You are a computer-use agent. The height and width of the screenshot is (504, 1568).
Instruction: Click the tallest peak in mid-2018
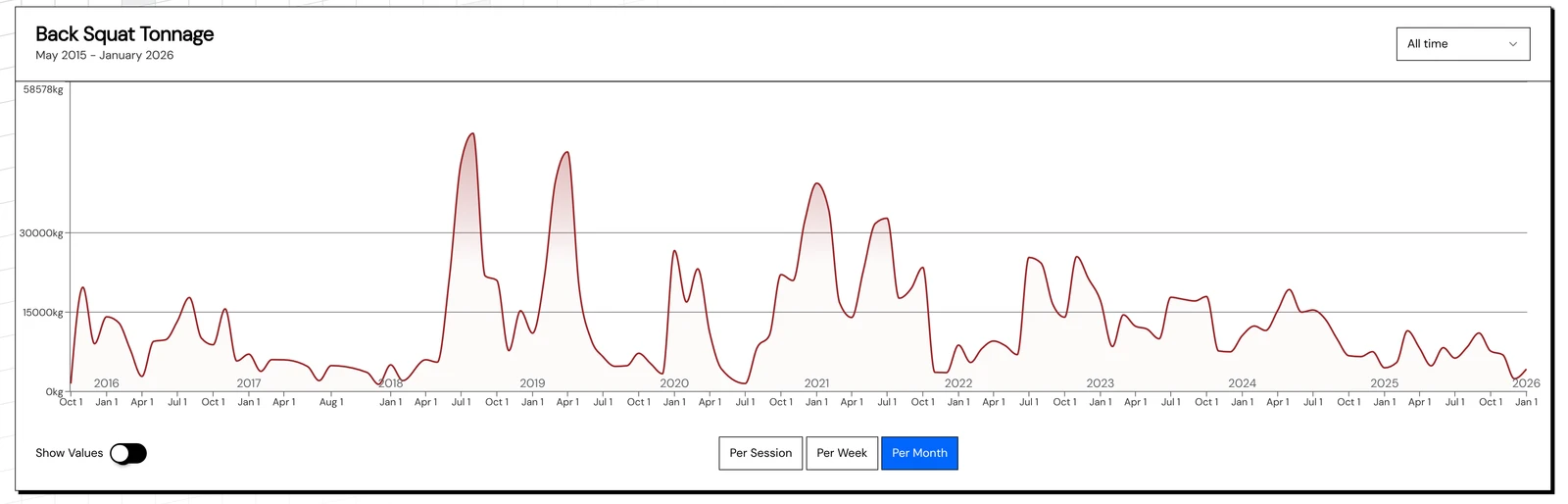point(472,134)
